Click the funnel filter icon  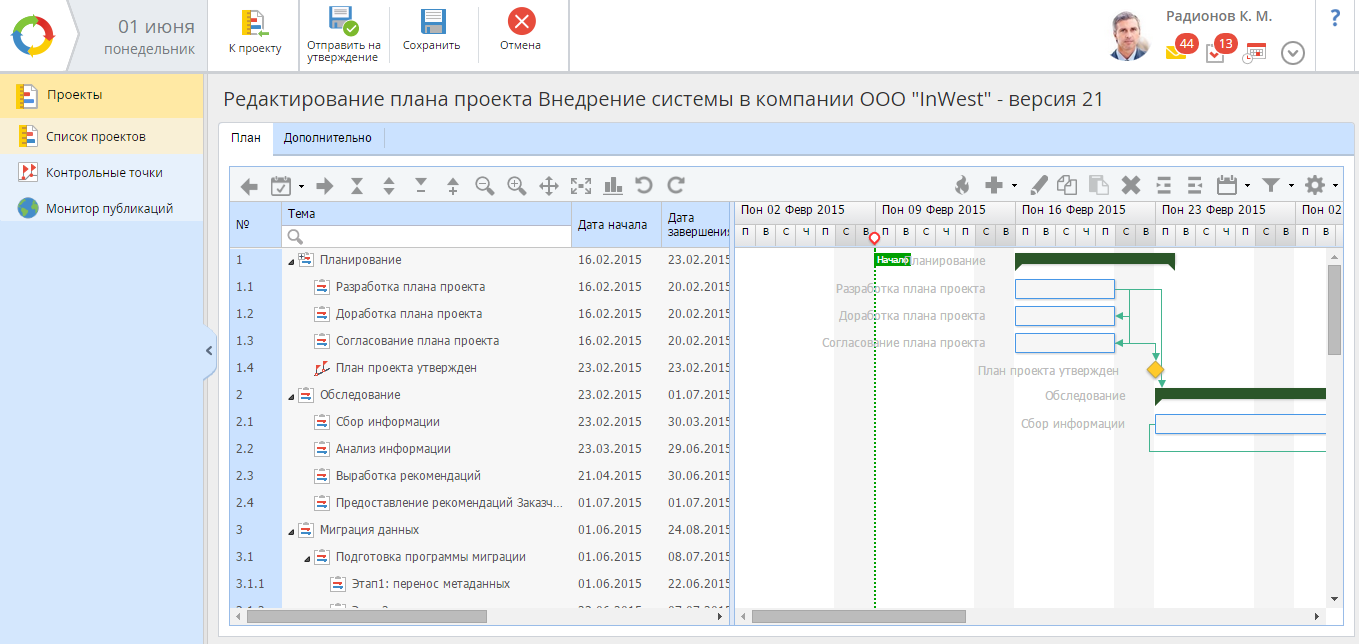(x=1271, y=185)
